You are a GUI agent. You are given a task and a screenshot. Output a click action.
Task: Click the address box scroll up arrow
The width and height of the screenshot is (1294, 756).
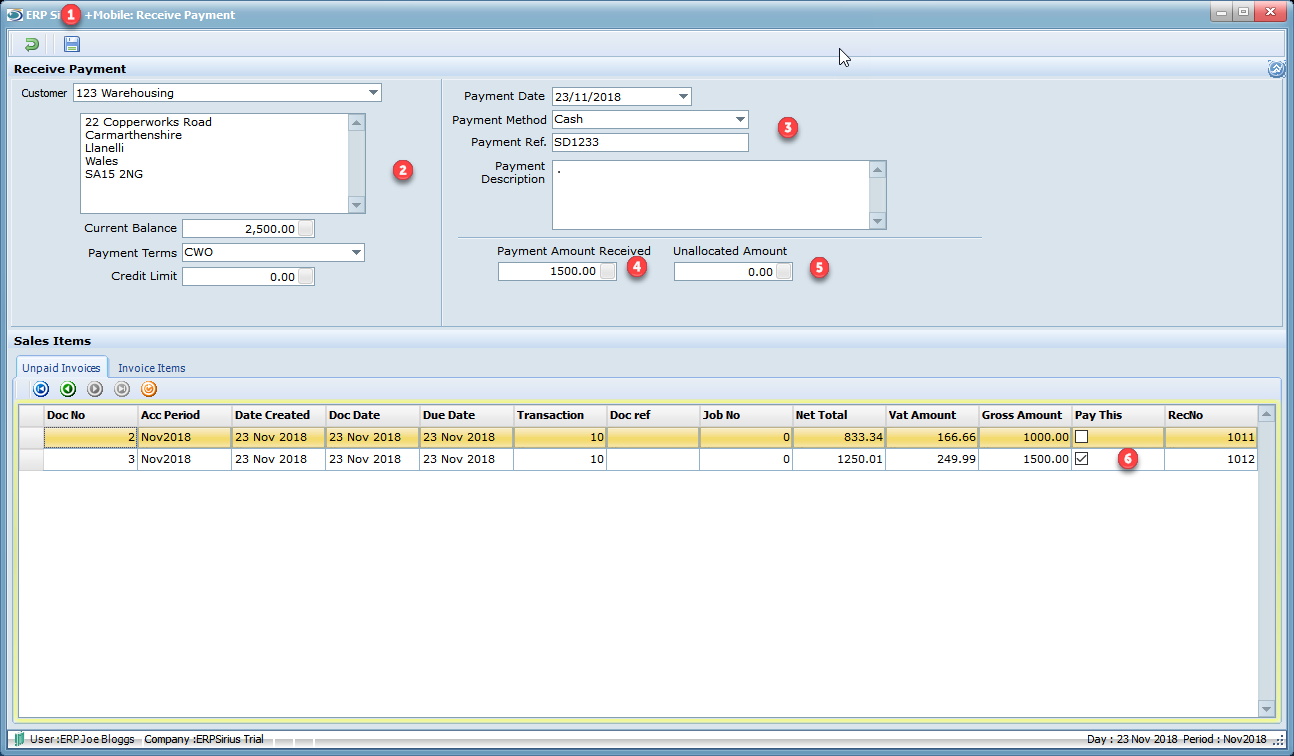(x=357, y=121)
